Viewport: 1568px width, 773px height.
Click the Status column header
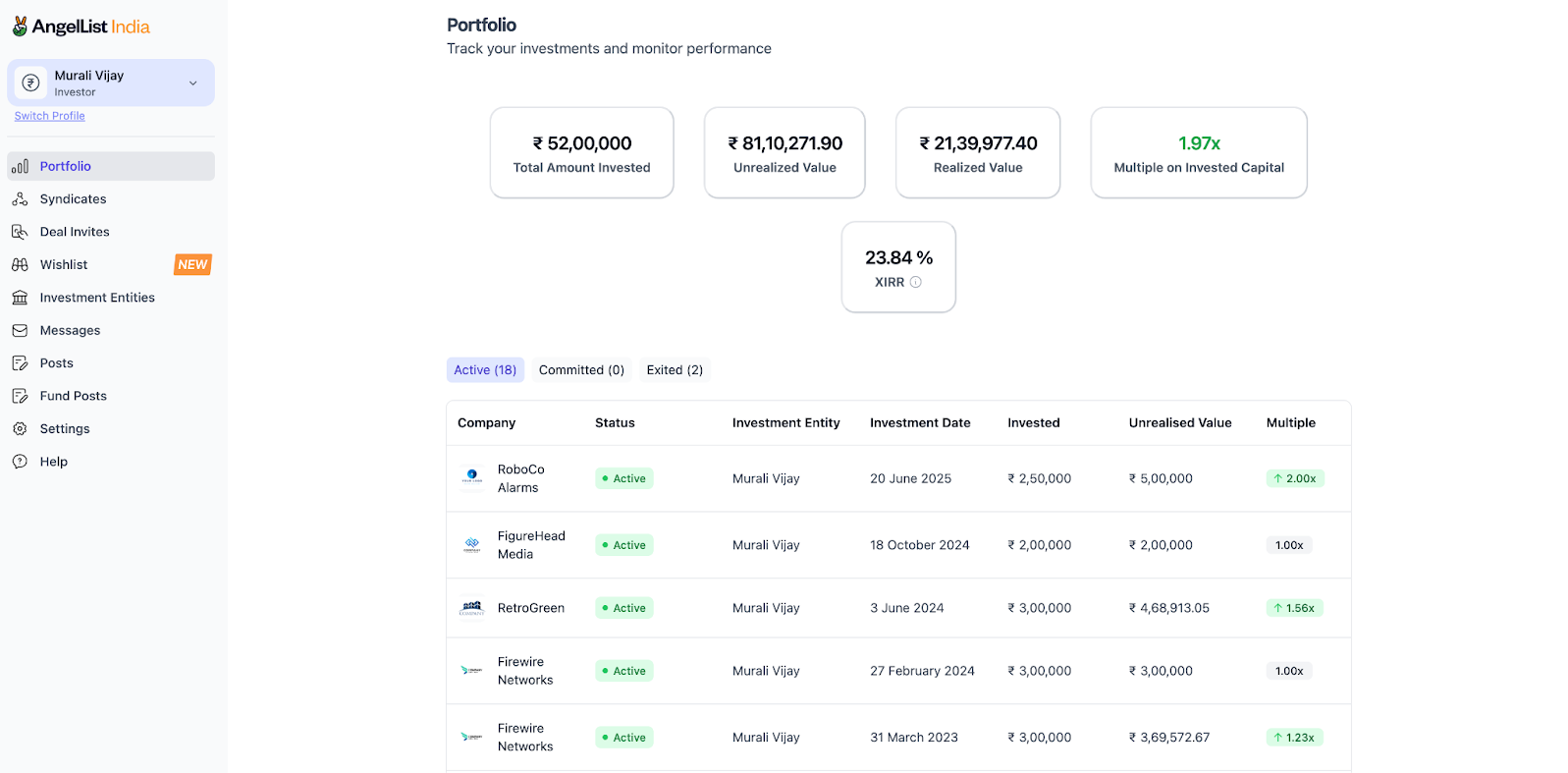[615, 423]
